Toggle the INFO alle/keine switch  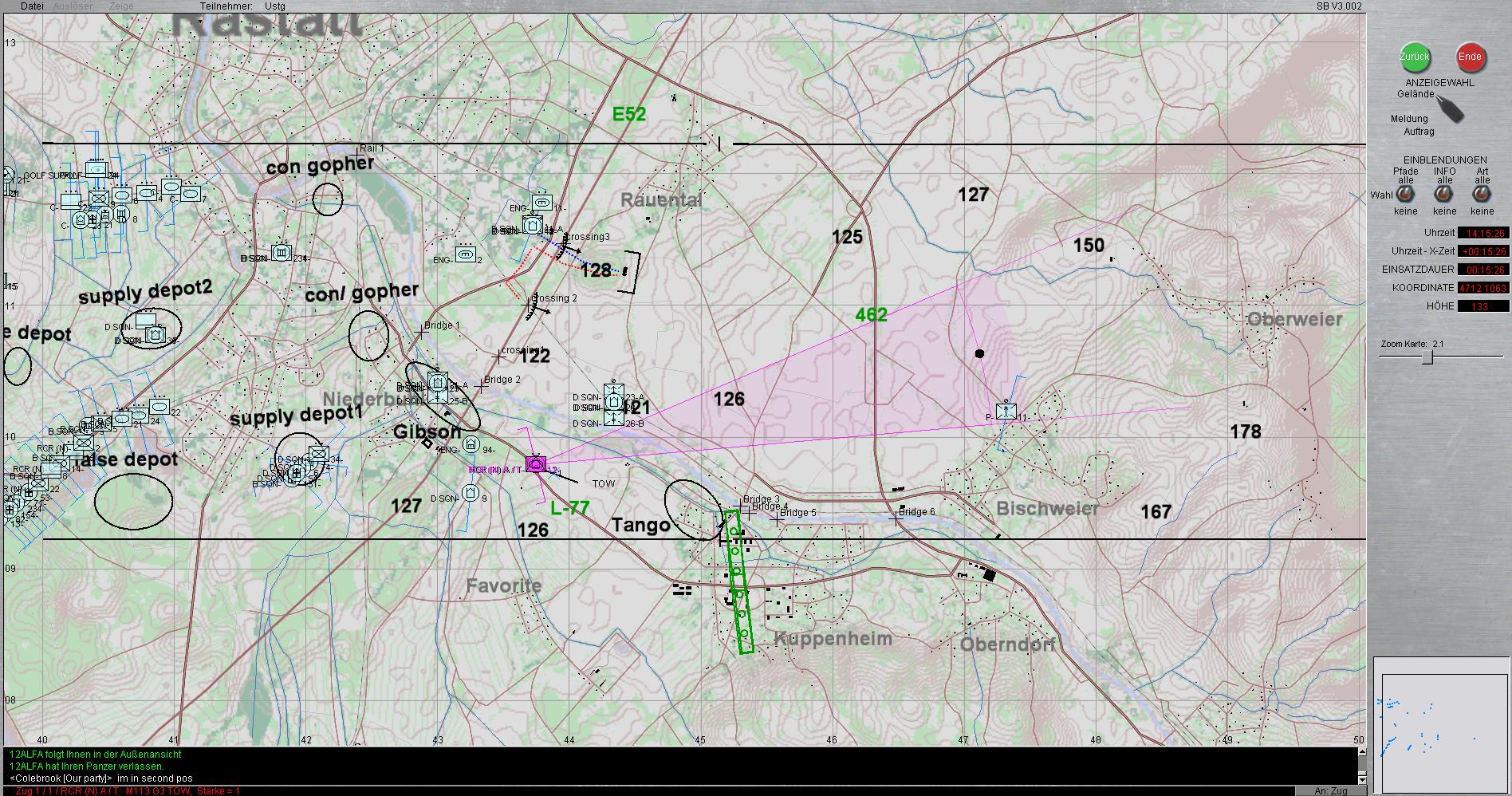1443,195
